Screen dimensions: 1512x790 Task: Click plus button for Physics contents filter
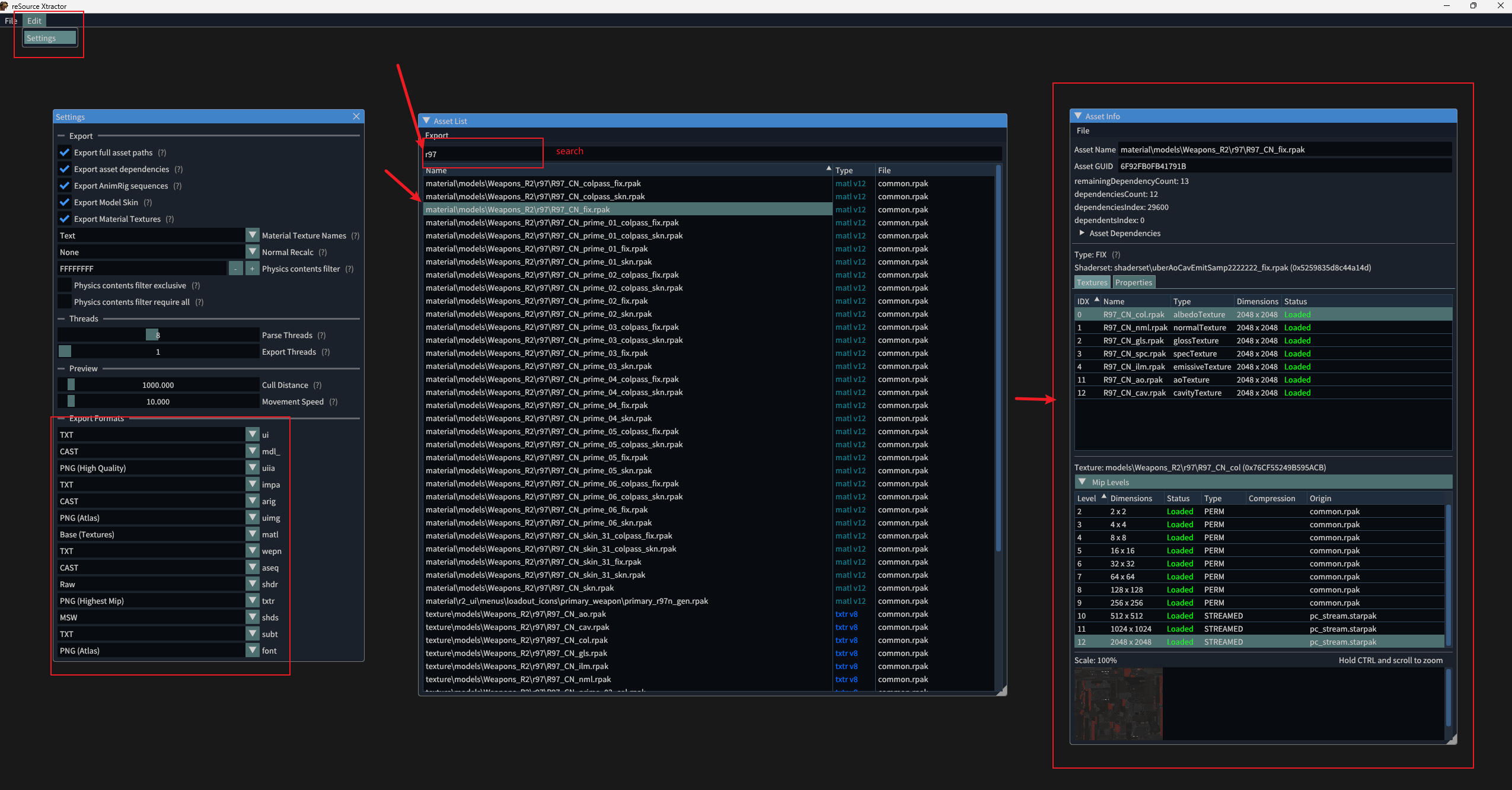tap(253, 269)
